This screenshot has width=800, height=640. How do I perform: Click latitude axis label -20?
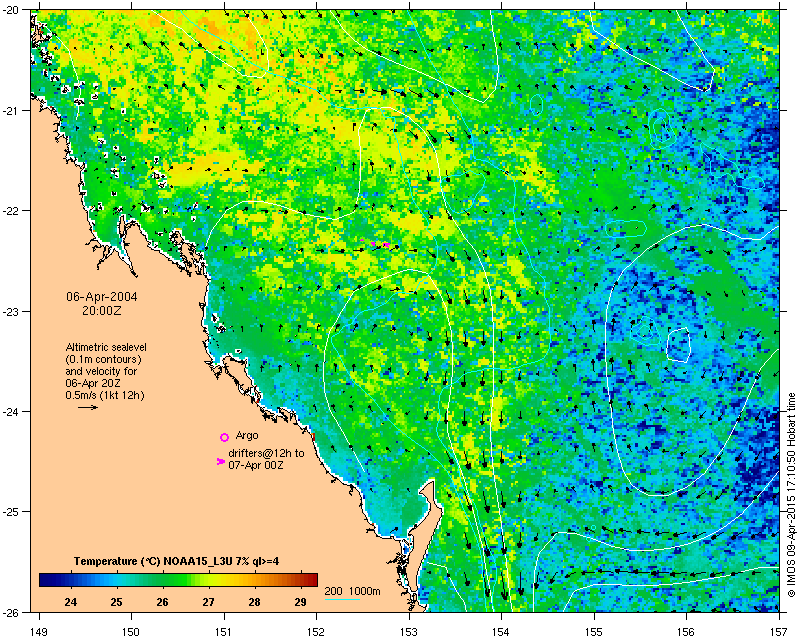pos(10,10)
